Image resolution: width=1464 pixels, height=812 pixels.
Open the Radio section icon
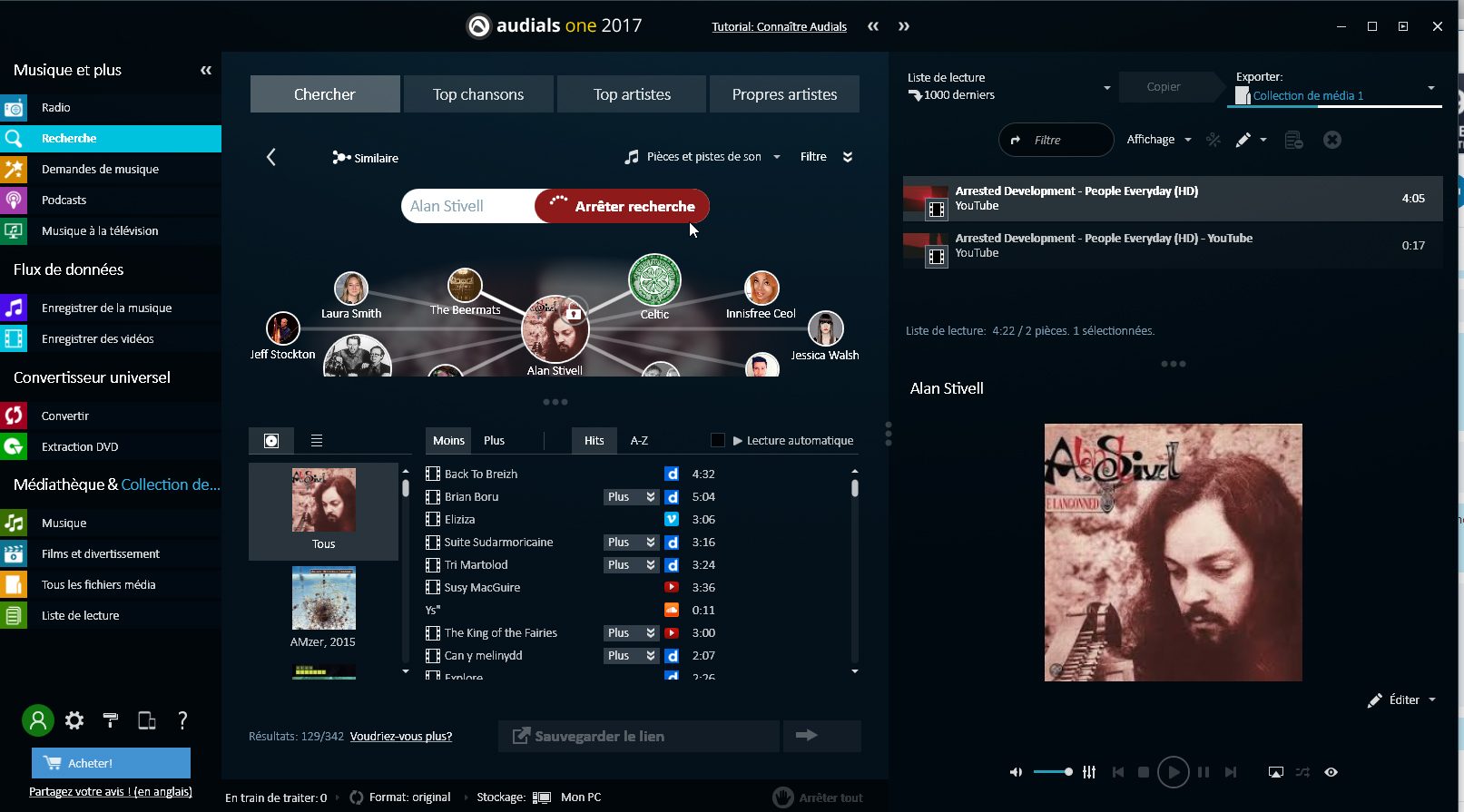click(x=15, y=107)
